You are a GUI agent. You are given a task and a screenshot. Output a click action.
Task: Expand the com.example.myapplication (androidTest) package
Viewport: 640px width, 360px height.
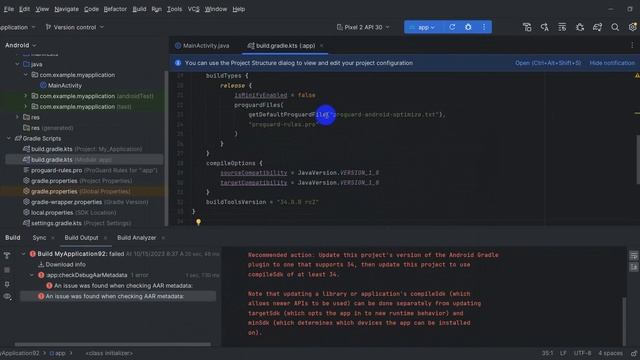click(x=26, y=96)
